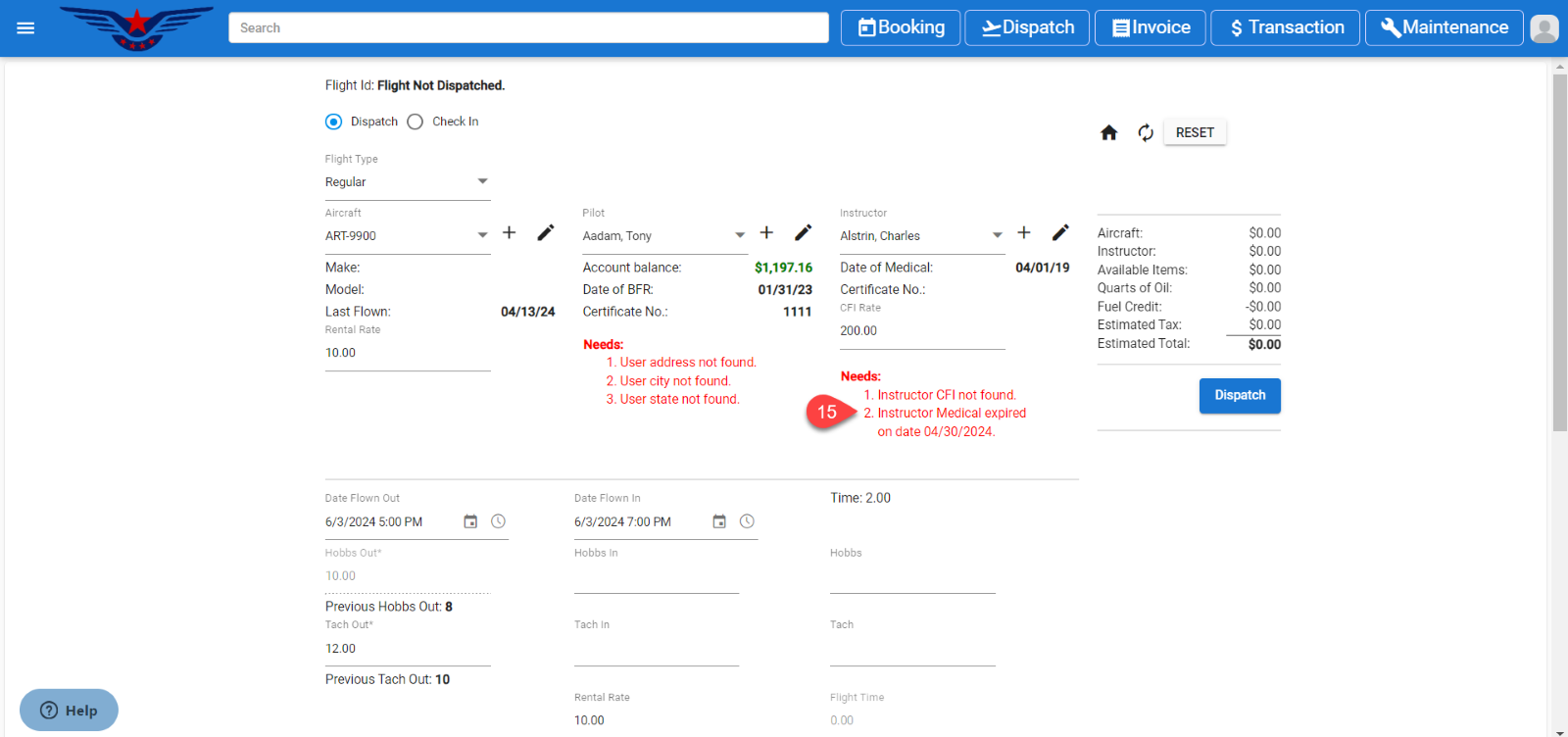Select the Check In radio button

coord(416,122)
